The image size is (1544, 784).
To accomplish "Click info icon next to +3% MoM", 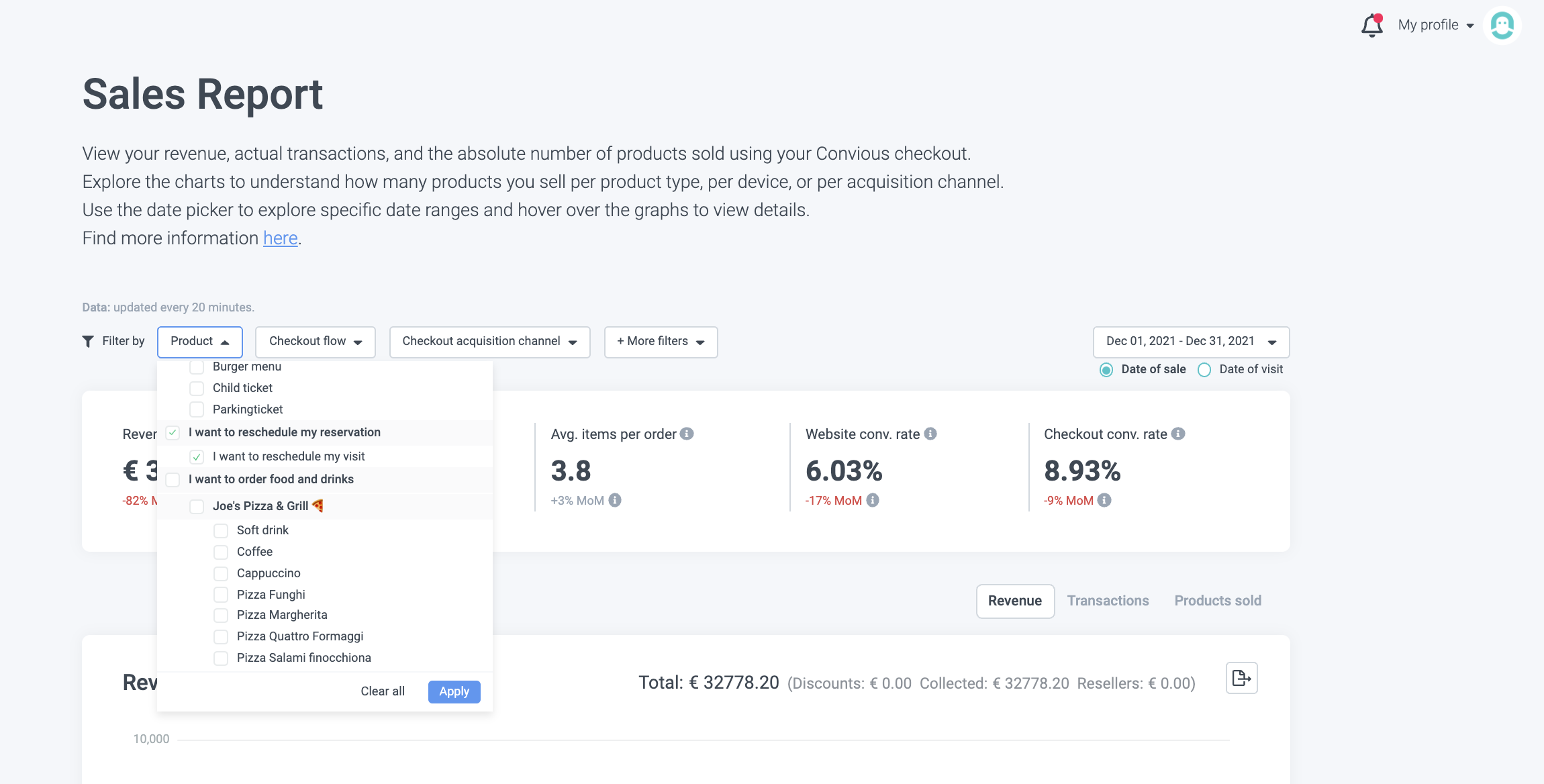I will (615, 500).
